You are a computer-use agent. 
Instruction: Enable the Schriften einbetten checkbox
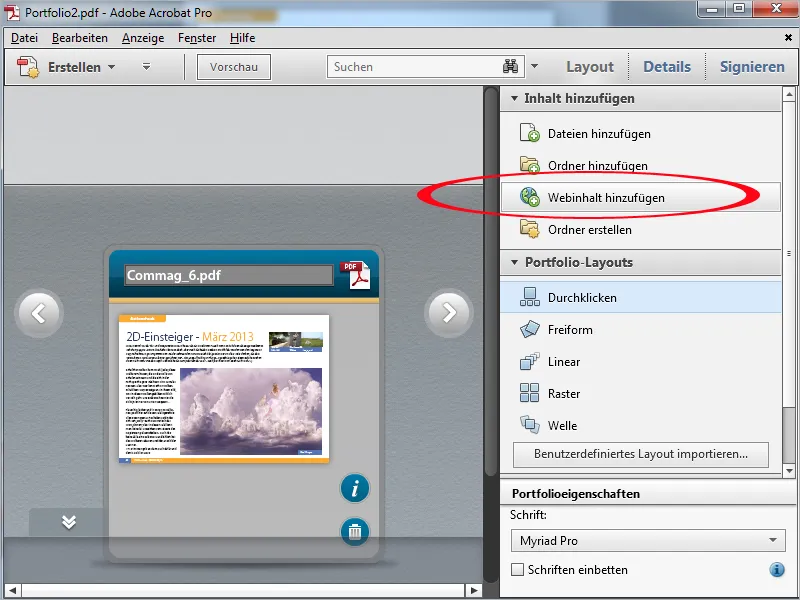(517, 569)
